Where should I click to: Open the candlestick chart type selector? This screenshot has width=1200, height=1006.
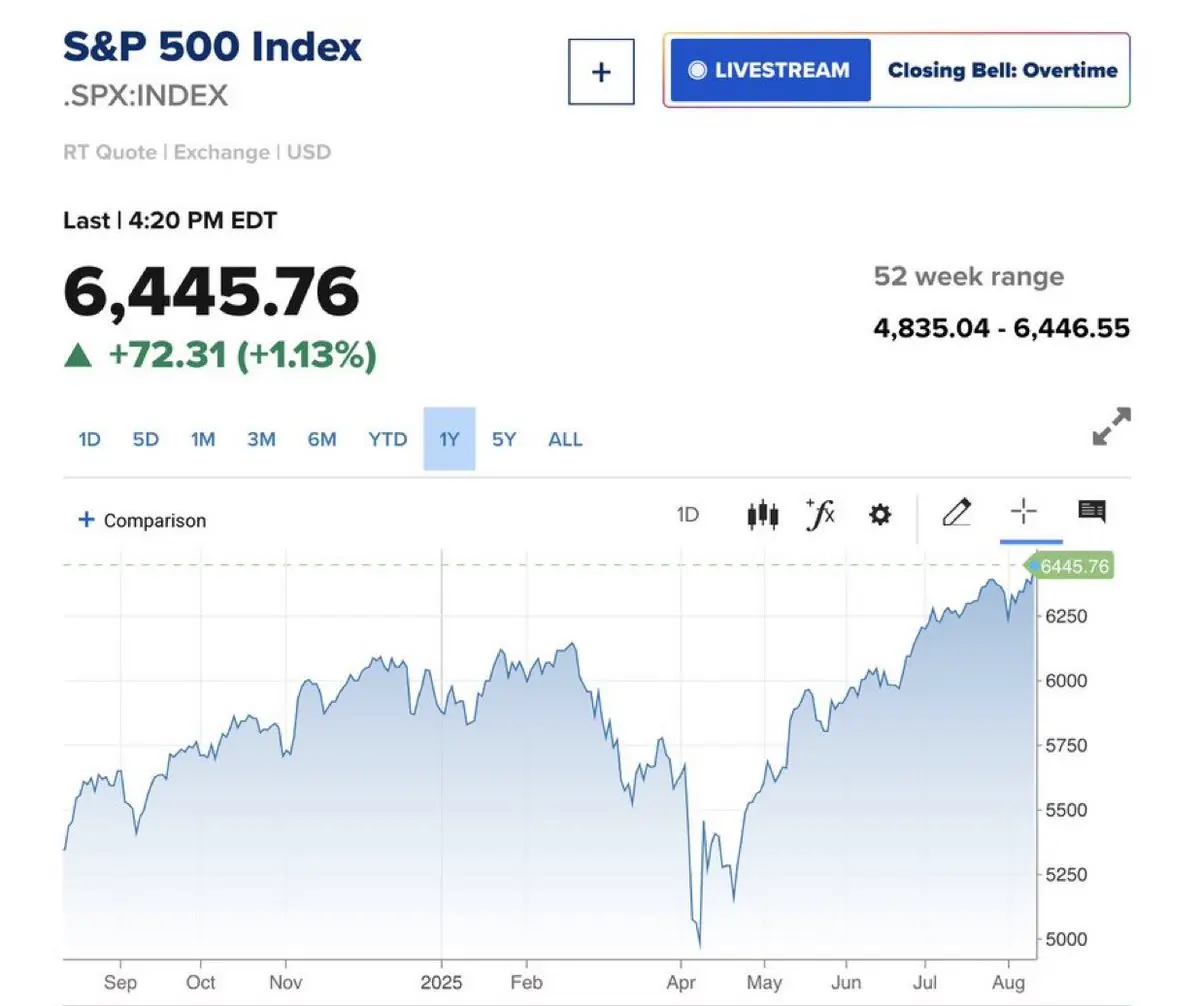coord(762,515)
